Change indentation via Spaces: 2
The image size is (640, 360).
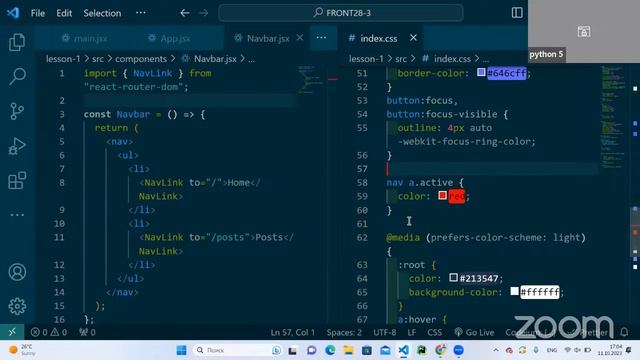point(344,332)
